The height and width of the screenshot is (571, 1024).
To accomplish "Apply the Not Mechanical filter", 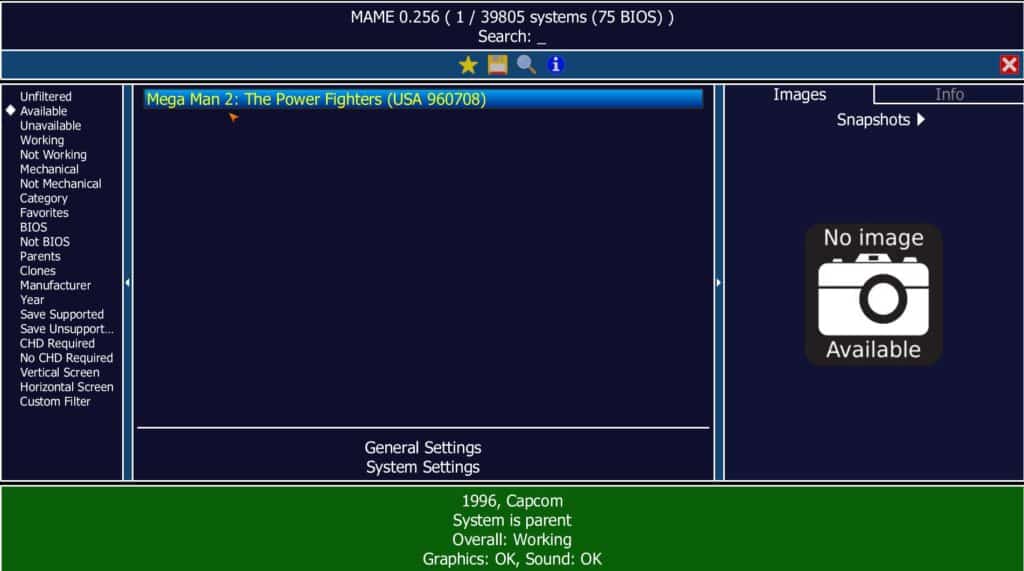I will [x=60, y=184].
